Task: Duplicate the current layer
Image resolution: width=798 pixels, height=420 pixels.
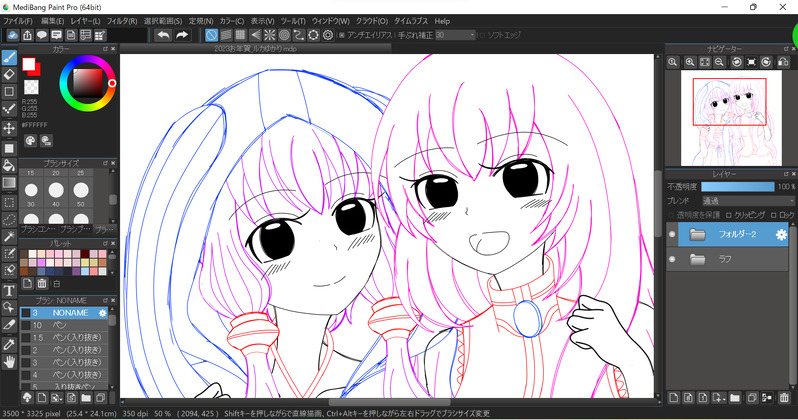Action: (x=752, y=398)
